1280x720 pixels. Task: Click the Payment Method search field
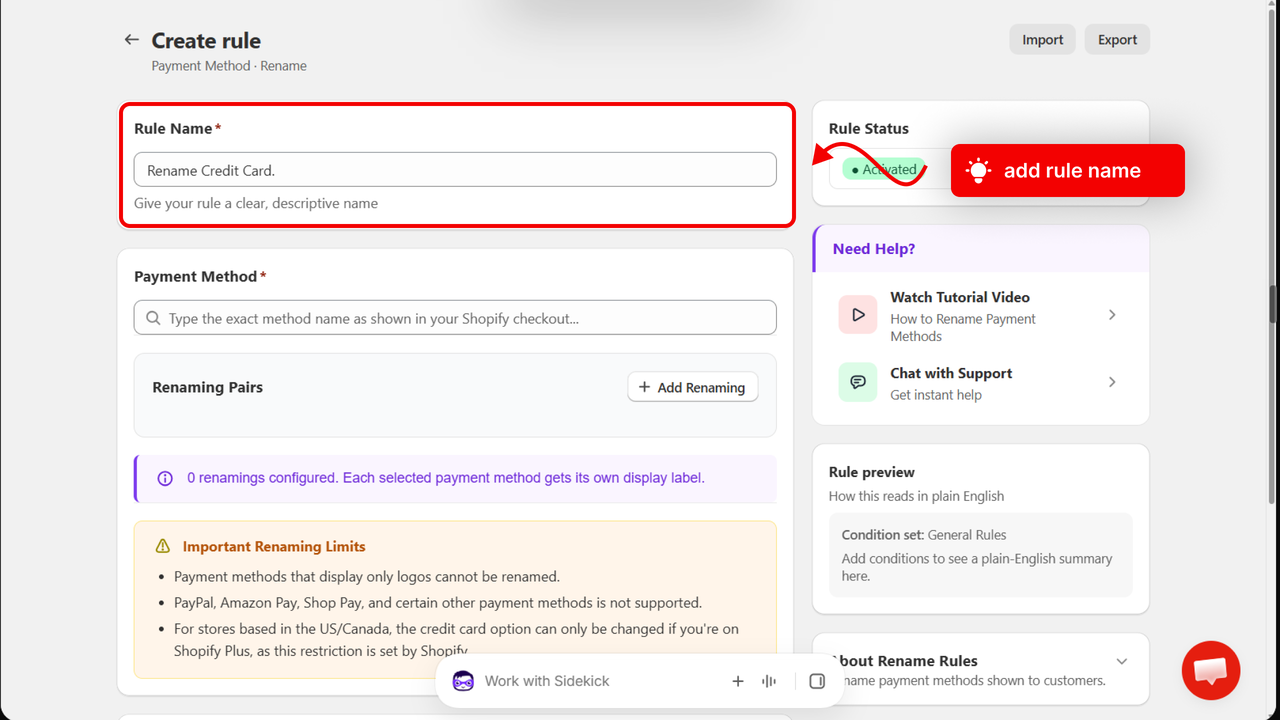coord(455,318)
